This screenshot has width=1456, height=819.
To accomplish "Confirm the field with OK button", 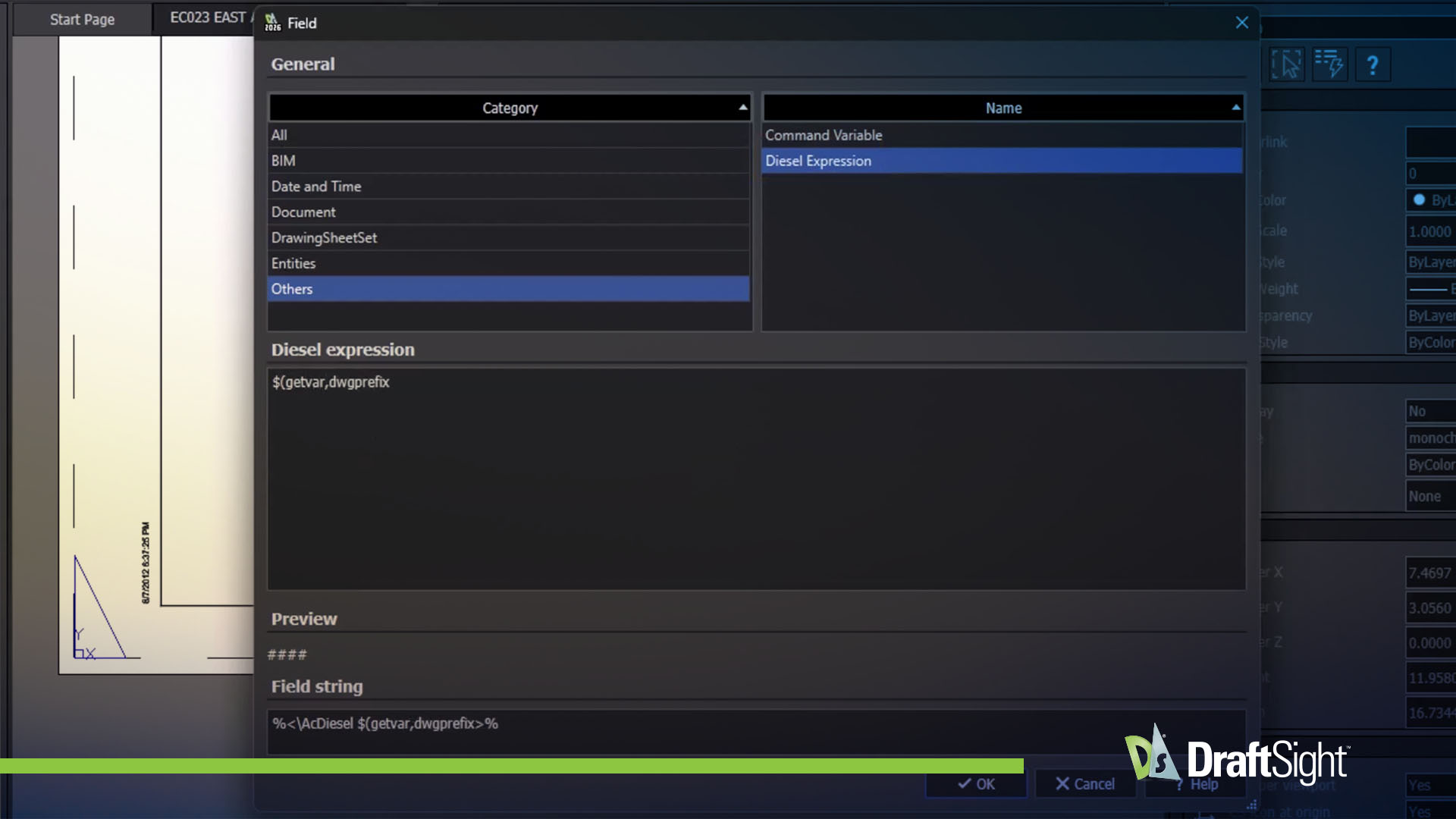I will tap(976, 784).
